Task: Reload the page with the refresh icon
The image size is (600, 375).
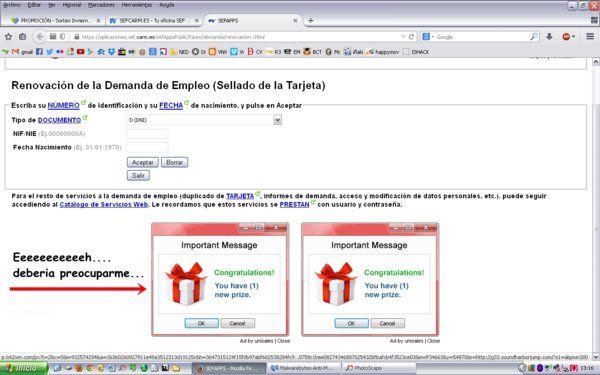Action: [x=411, y=37]
